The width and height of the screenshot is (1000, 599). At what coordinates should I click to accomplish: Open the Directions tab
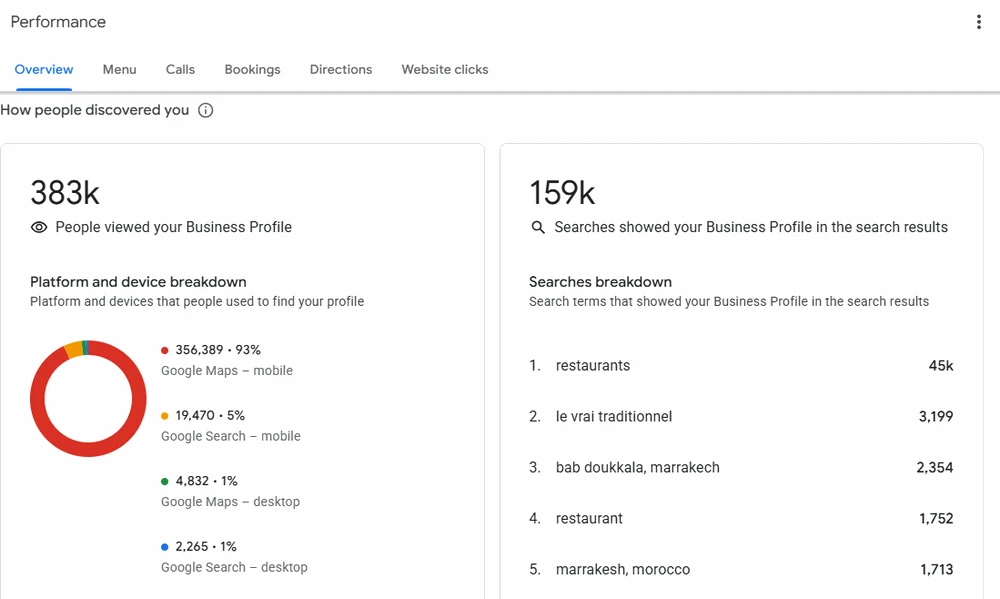tap(341, 70)
